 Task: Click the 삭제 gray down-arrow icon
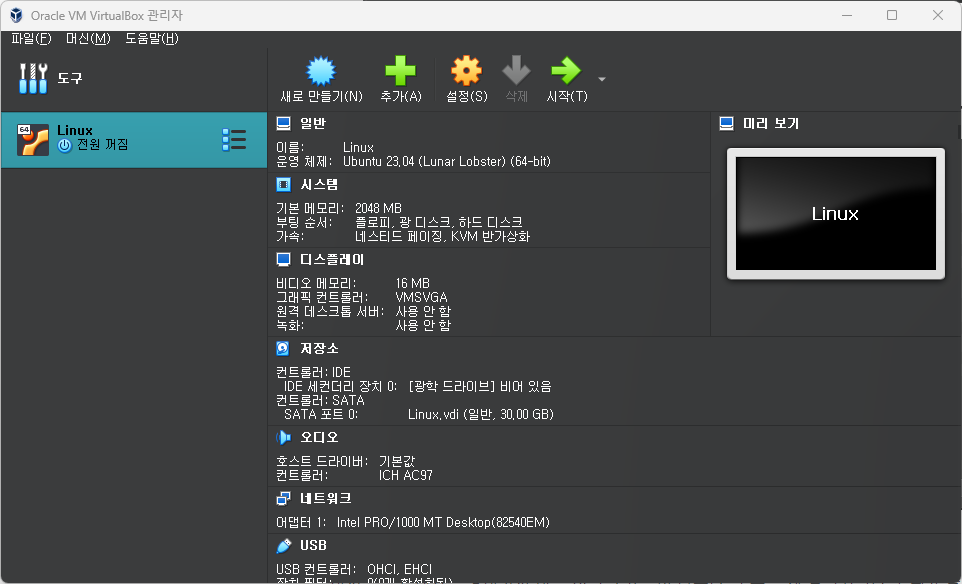point(516,71)
